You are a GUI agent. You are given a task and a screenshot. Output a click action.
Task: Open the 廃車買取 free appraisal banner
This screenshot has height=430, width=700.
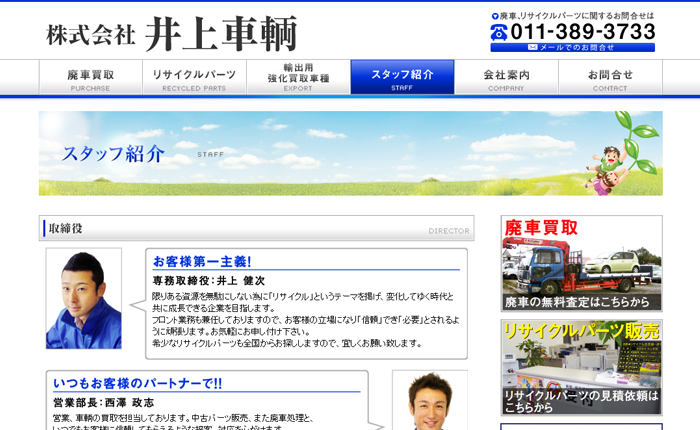[581, 263]
